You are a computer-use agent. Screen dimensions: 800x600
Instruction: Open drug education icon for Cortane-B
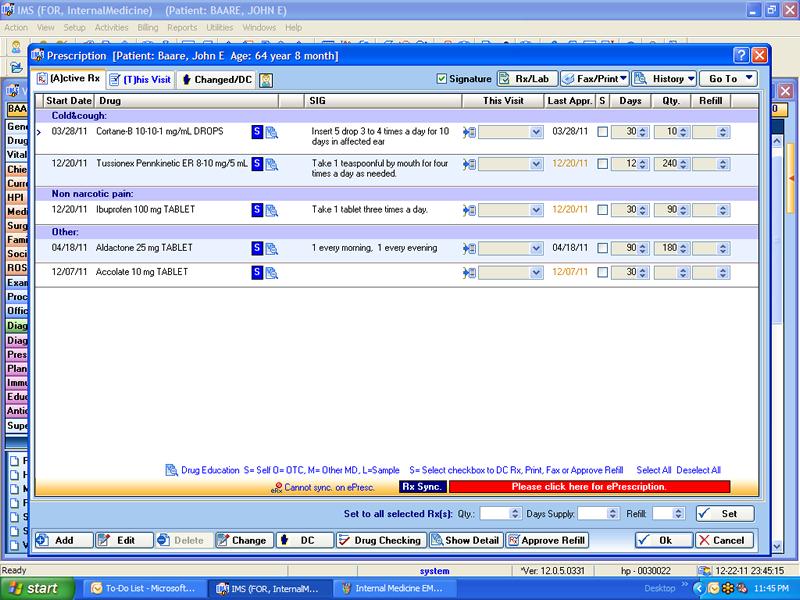[x=272, y=133]
